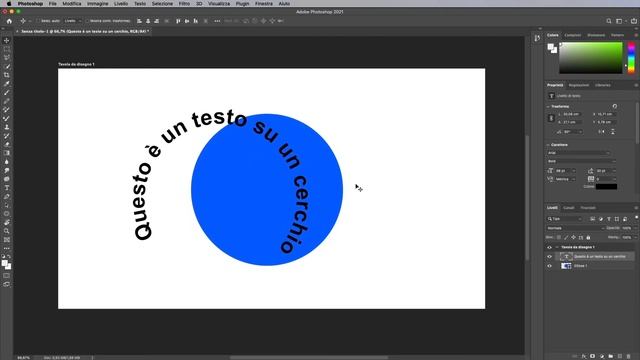Select the Move tool in the tools panel
The height and width of the screenshot is (360, 640).
[x=7, y=40]
